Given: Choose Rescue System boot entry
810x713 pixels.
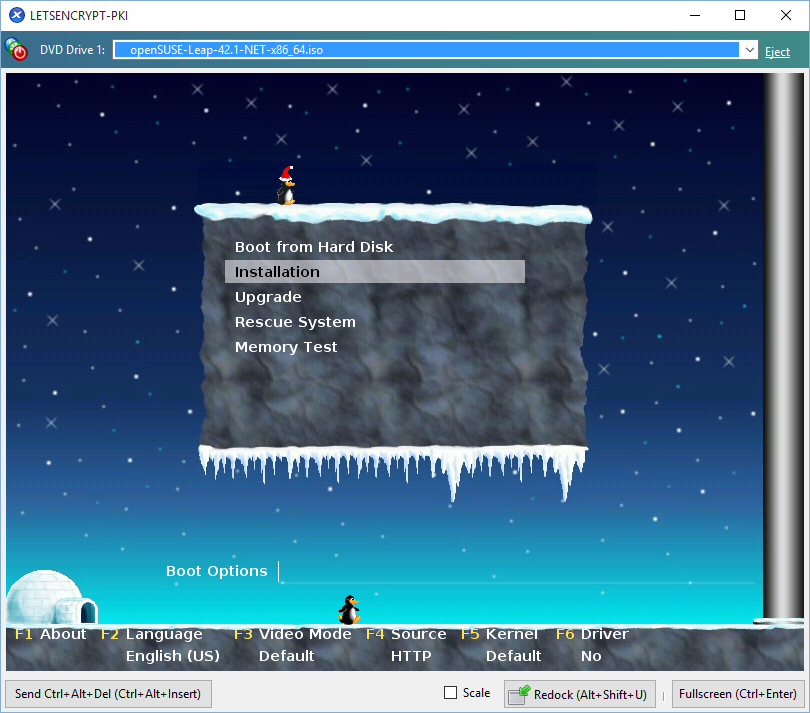Looking at the screenshot, I should (295, 322).
